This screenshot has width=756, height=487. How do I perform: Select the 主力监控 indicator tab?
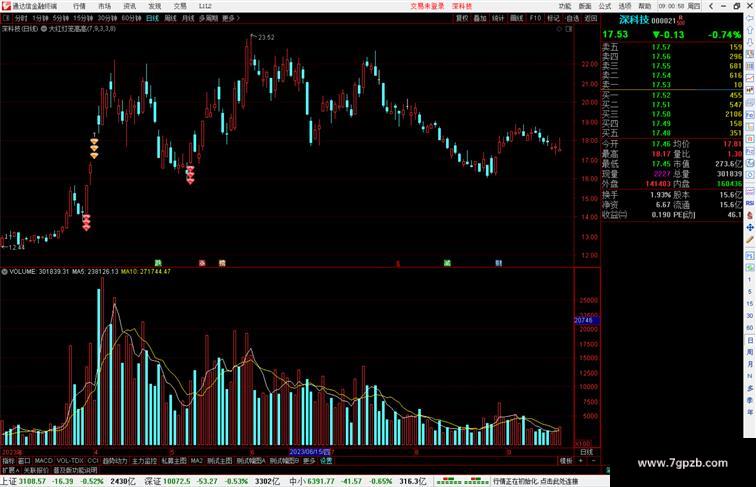[x=144, y=461]
